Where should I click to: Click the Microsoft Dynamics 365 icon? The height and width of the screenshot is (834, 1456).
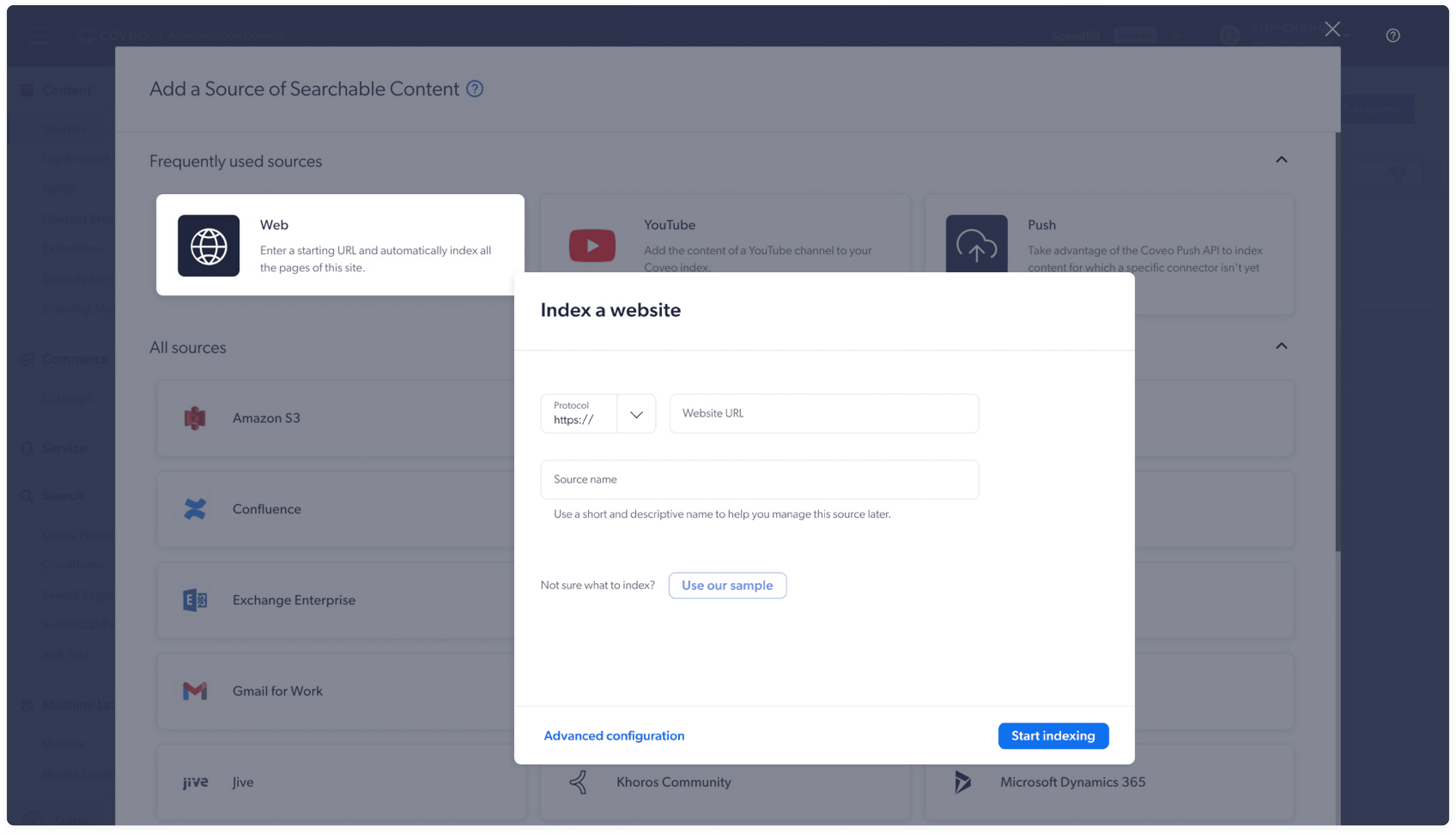pos(963,782)
